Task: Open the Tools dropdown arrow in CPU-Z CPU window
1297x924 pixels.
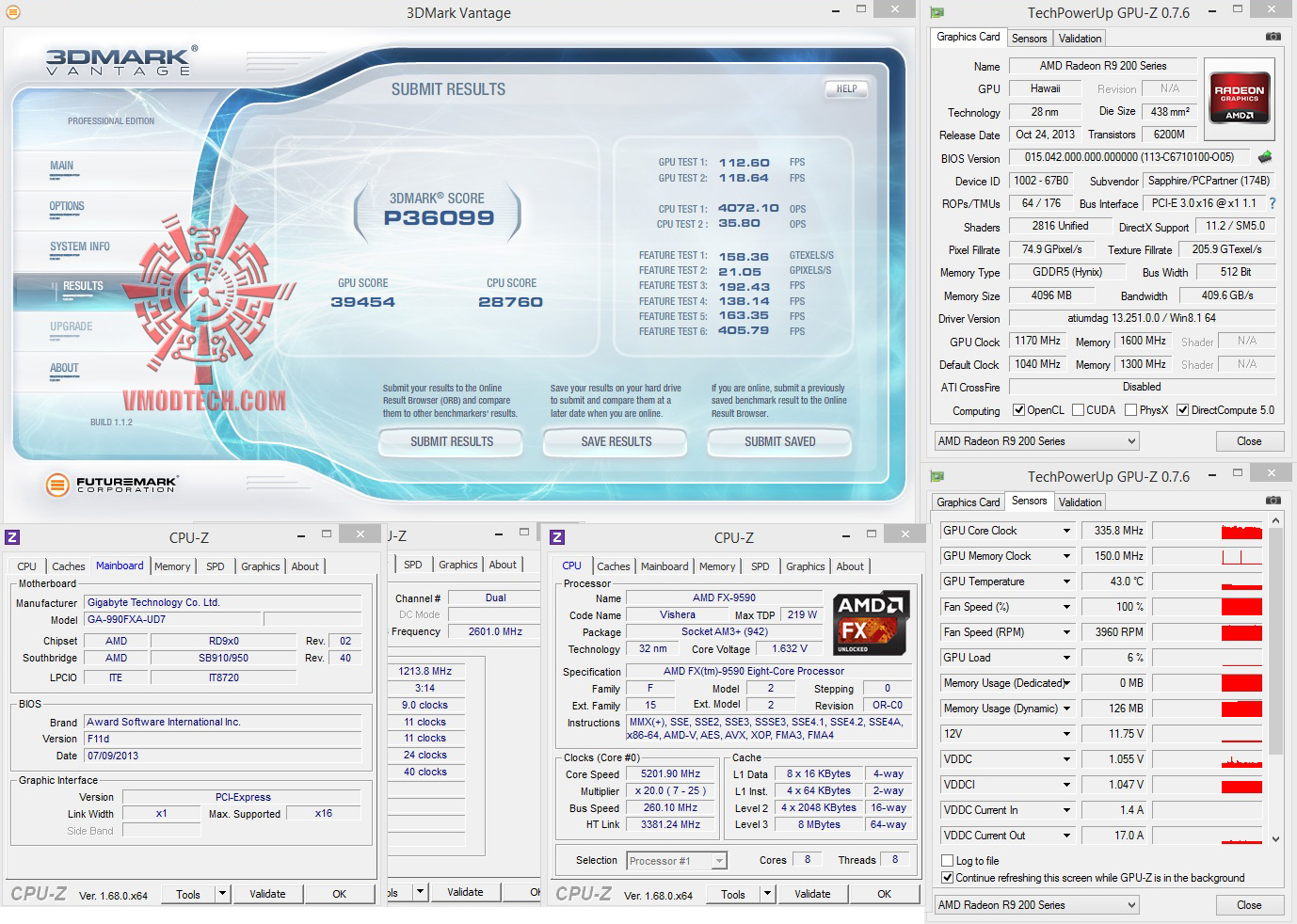Action: click(x=767, y=894)
